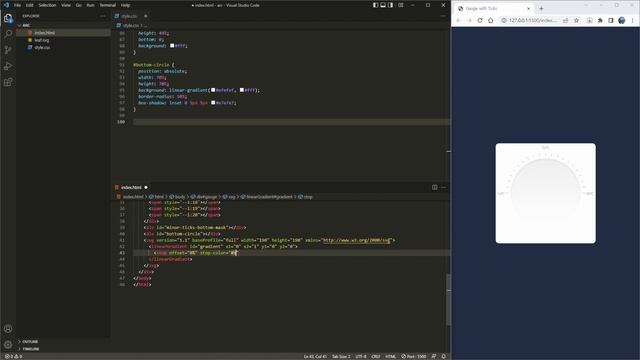640x360 pixels.
Task: Open the Run menu
Action: pyautogui.click(x=91, y=5)
